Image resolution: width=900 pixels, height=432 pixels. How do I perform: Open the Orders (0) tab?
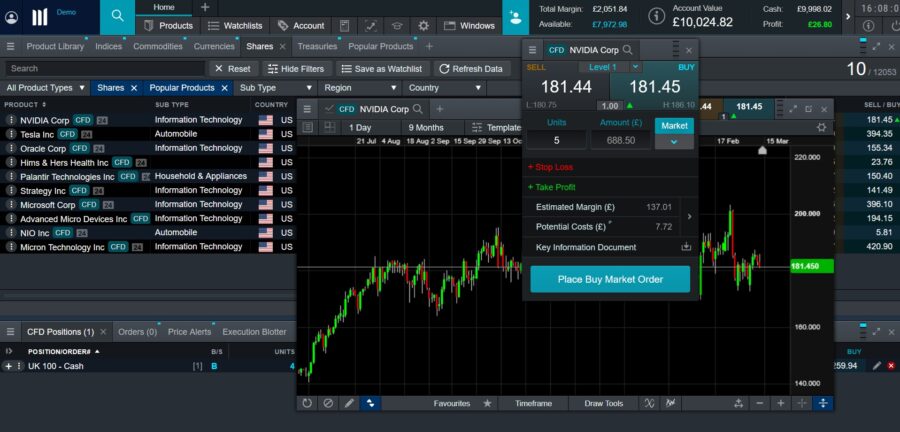138,332
